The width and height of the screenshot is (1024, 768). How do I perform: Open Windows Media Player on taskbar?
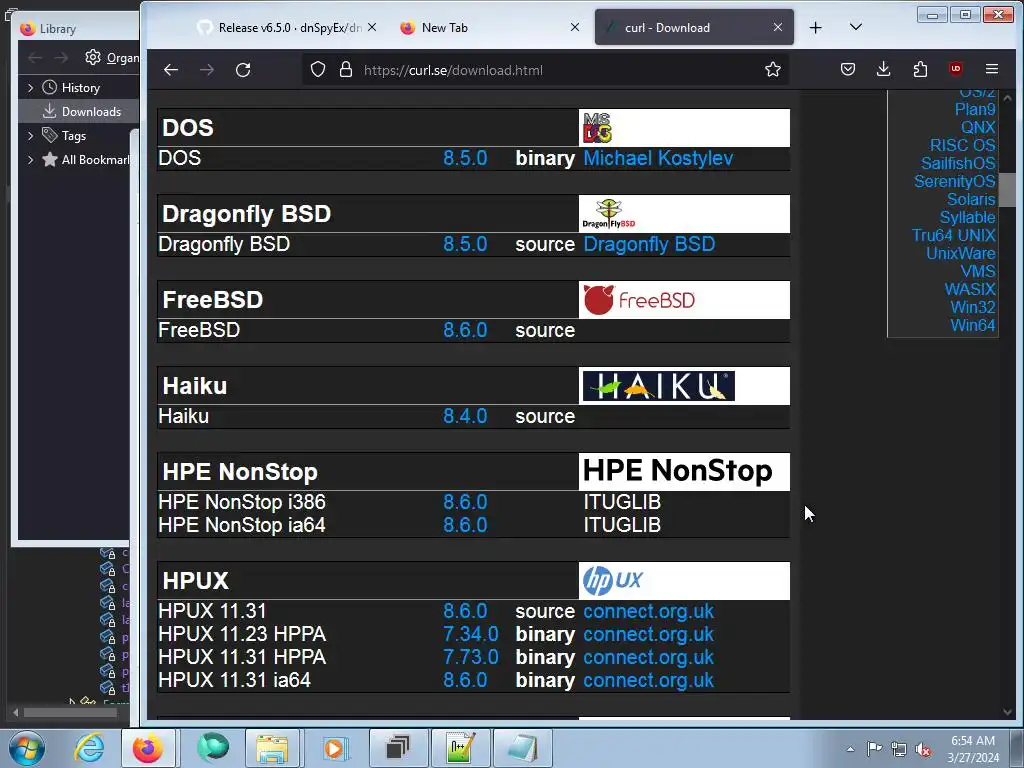tap(334, 748)
